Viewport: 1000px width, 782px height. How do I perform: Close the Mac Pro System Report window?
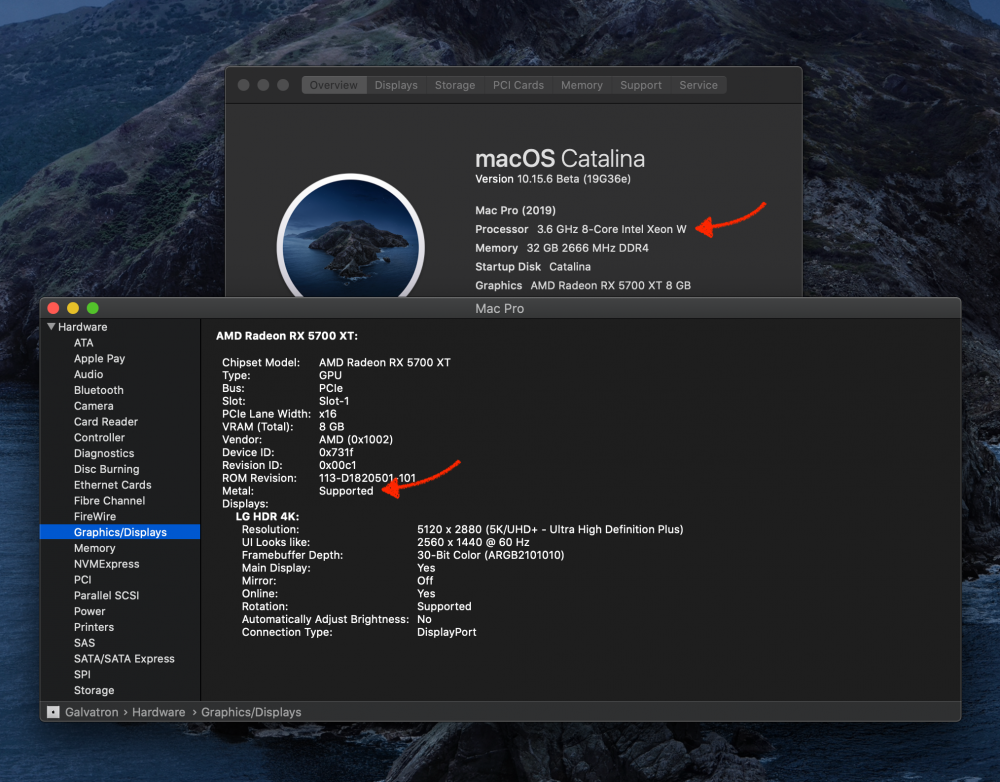click(x=54, y=308)
